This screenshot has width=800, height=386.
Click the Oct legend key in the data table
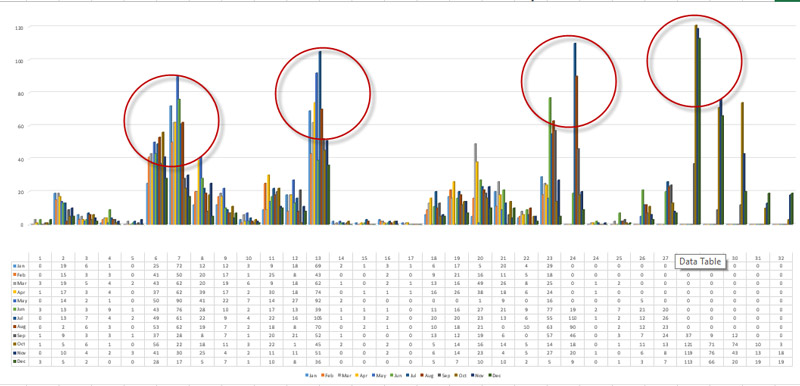[14, 344]
